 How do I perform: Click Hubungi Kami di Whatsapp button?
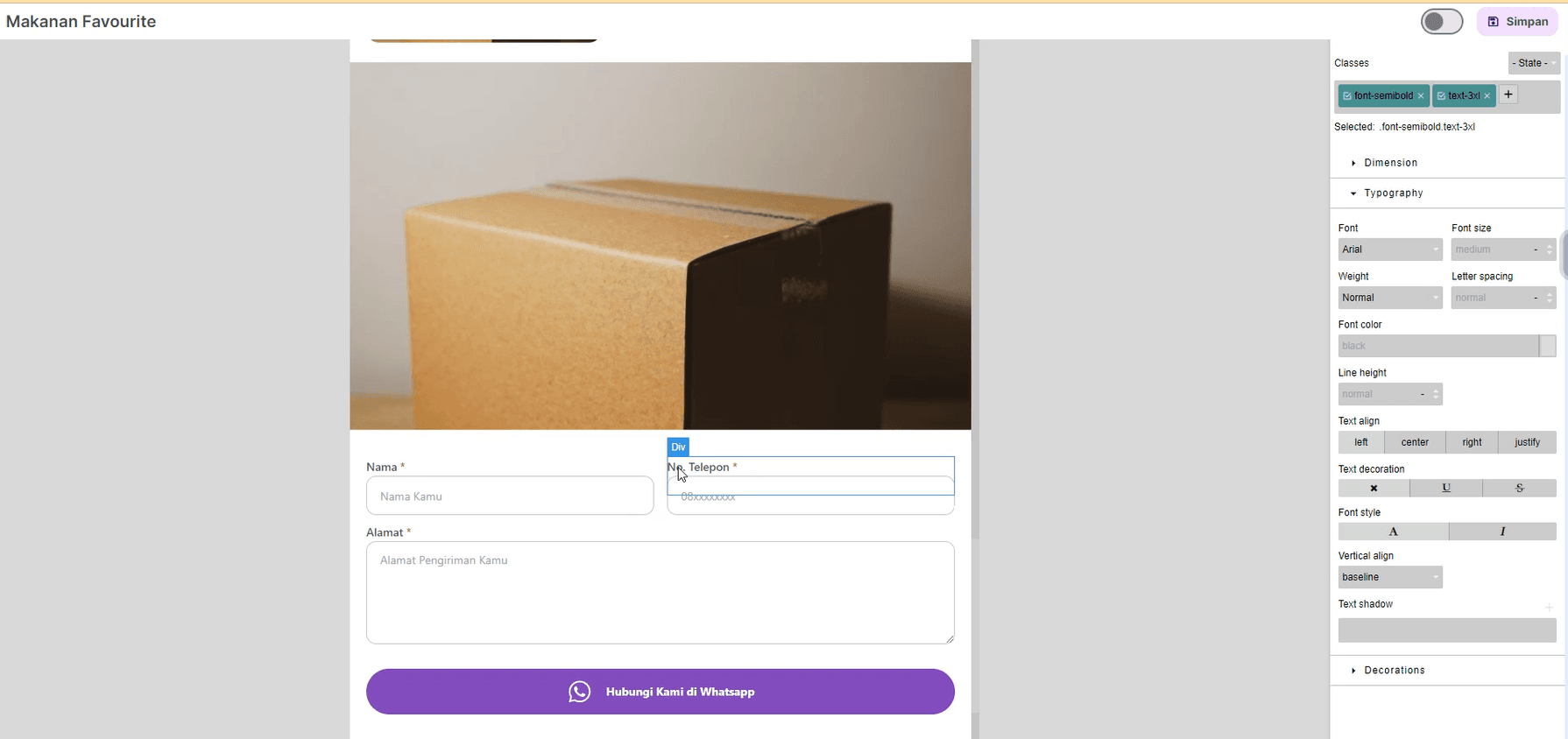pos(660,692)
